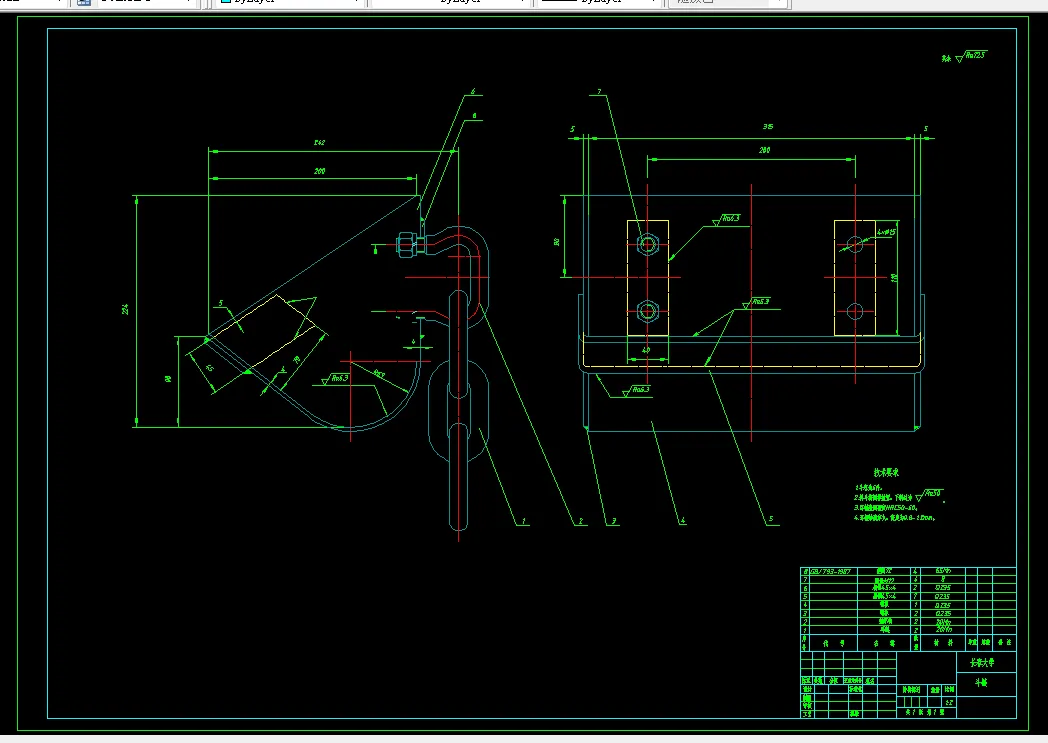Click the 0.8-1.2mm requirement line
The image size is (1048, 743).
tap(894, 518)
